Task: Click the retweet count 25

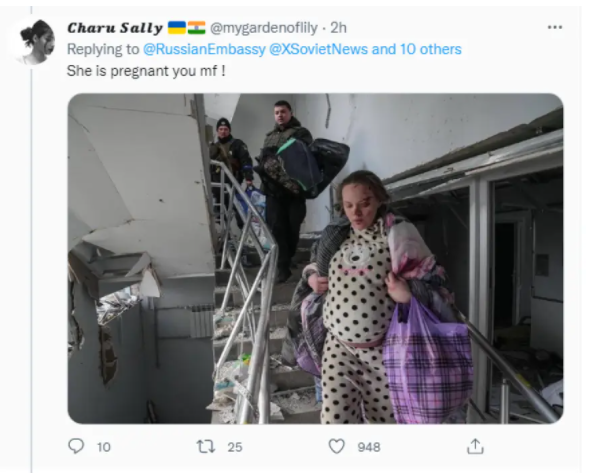Action: [235, 447]
